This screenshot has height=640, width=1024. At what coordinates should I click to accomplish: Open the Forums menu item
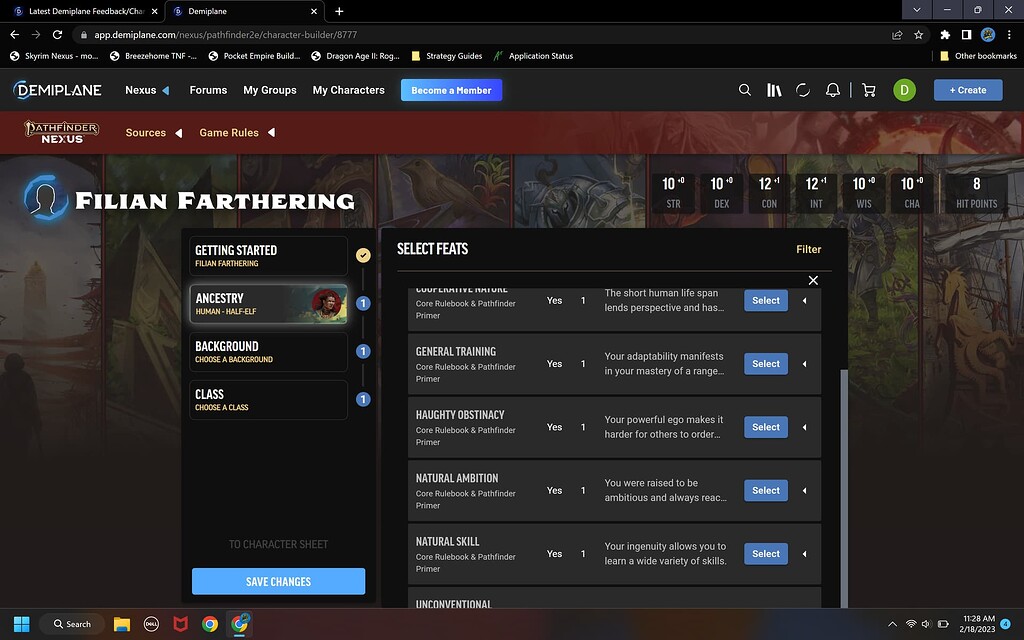tap(208, 90)
